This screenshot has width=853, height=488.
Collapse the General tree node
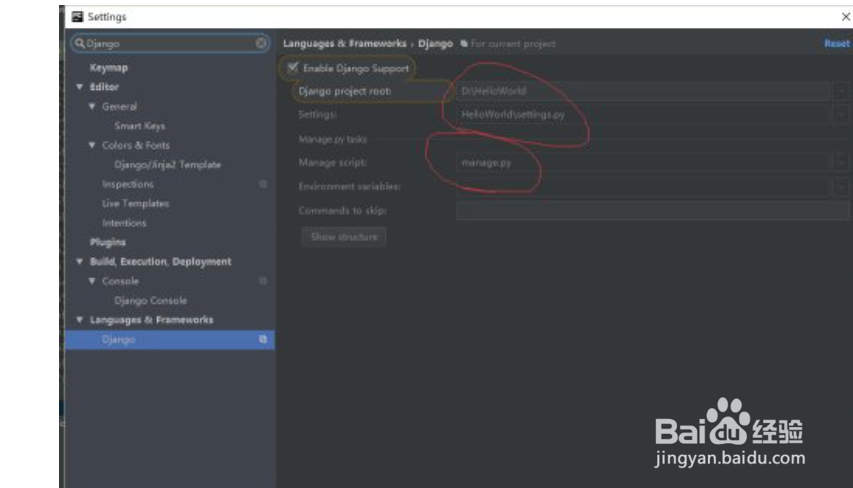(x=92, y=107)
